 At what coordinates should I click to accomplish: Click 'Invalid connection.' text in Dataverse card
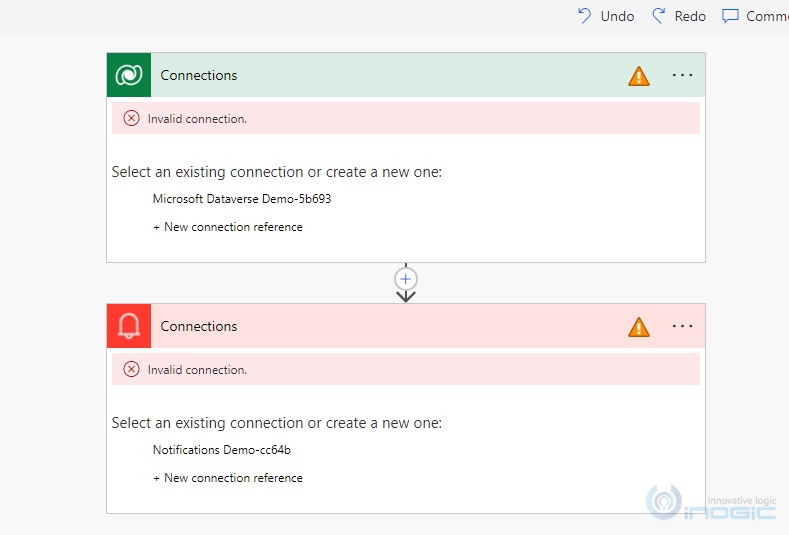click(x=197, y=119)
